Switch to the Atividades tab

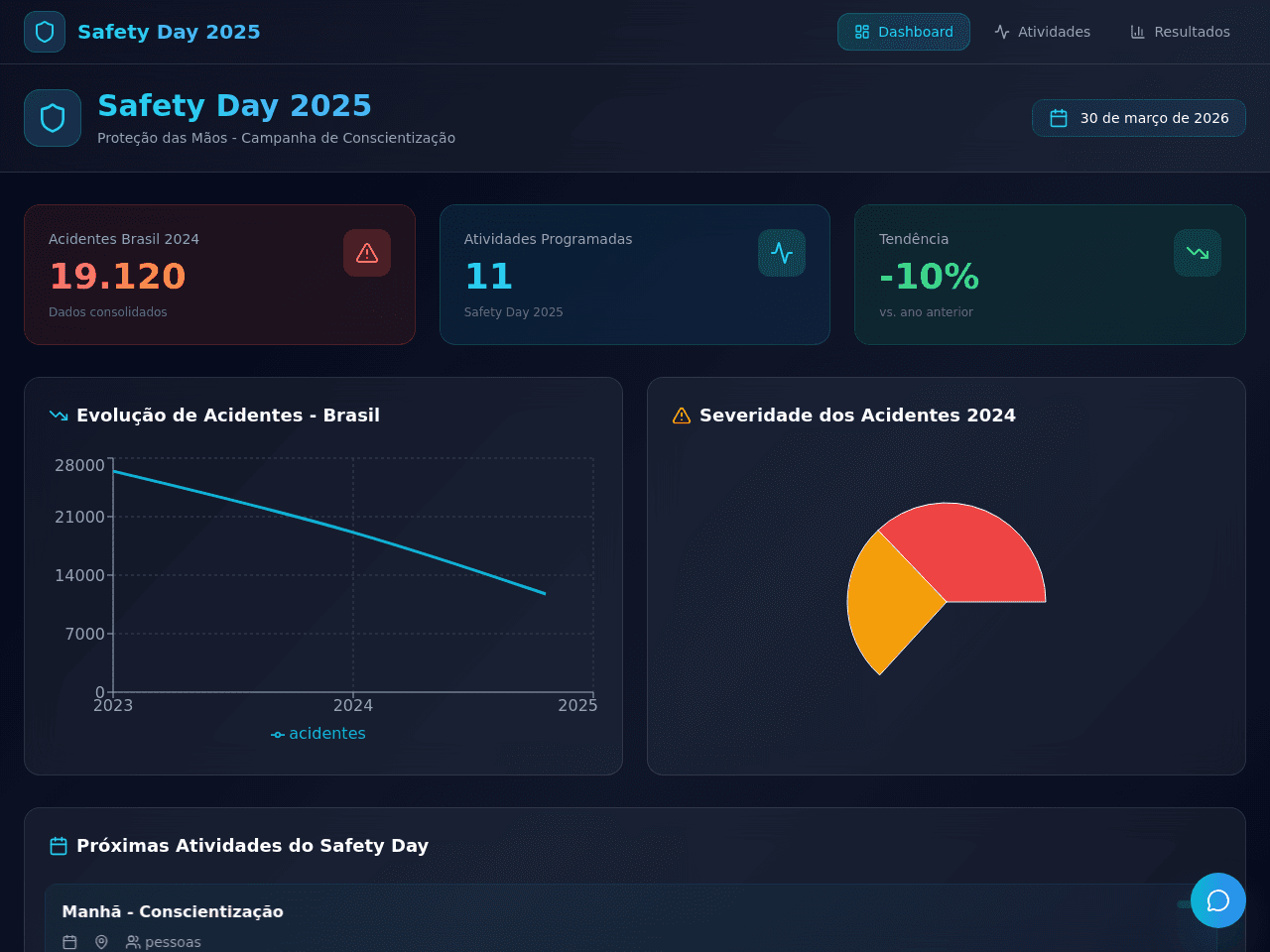click(x=1042, y=32)
